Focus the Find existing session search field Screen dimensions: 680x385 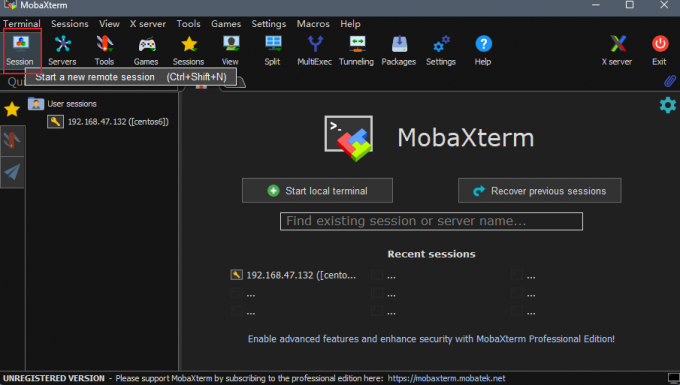coord(431,221)
